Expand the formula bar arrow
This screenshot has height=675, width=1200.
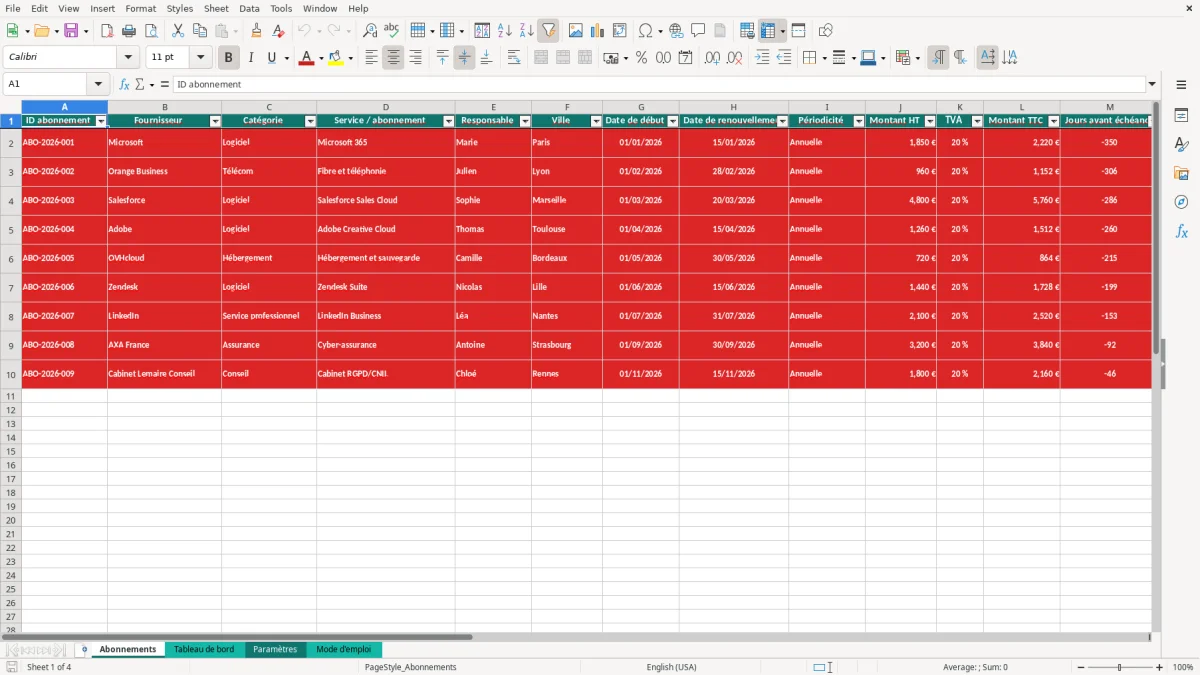click(1152, 84)
